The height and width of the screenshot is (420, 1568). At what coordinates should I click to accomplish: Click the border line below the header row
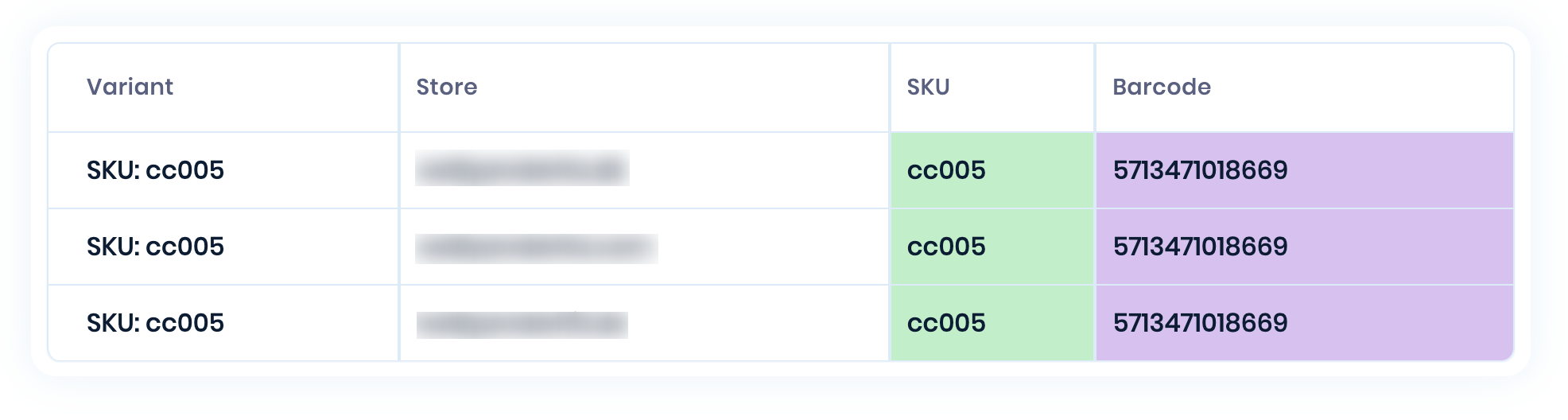pyautogui.click(x=781, y=132)
